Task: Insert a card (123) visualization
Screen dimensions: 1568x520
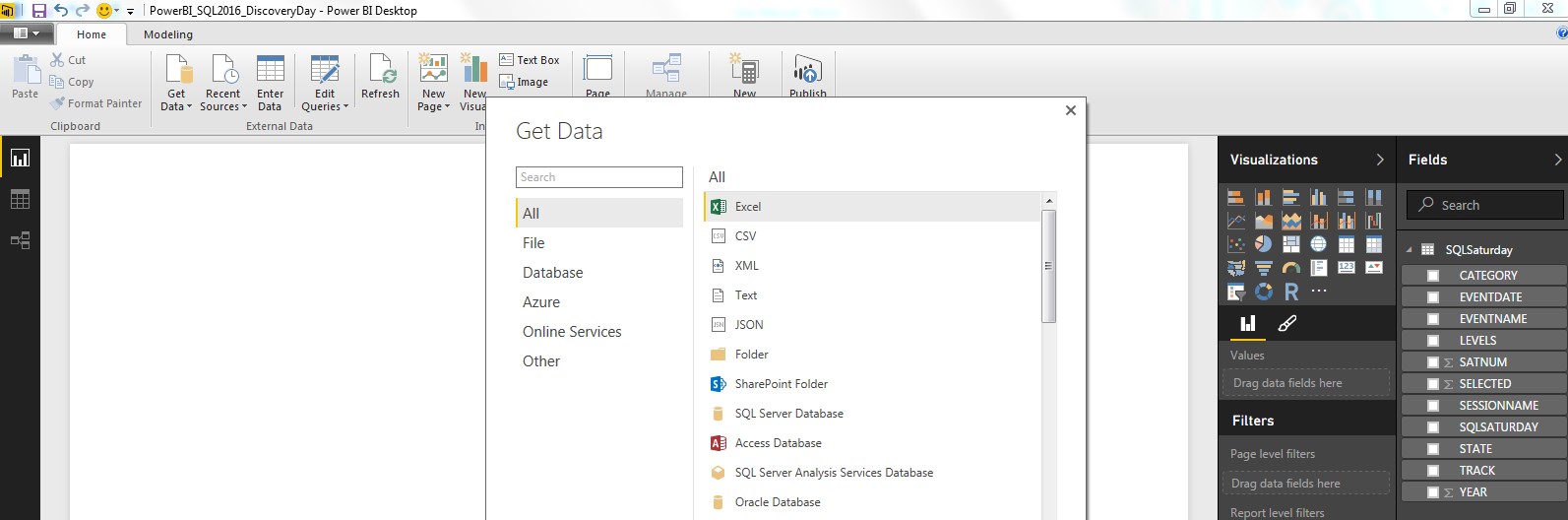Action: (1347, 267)
